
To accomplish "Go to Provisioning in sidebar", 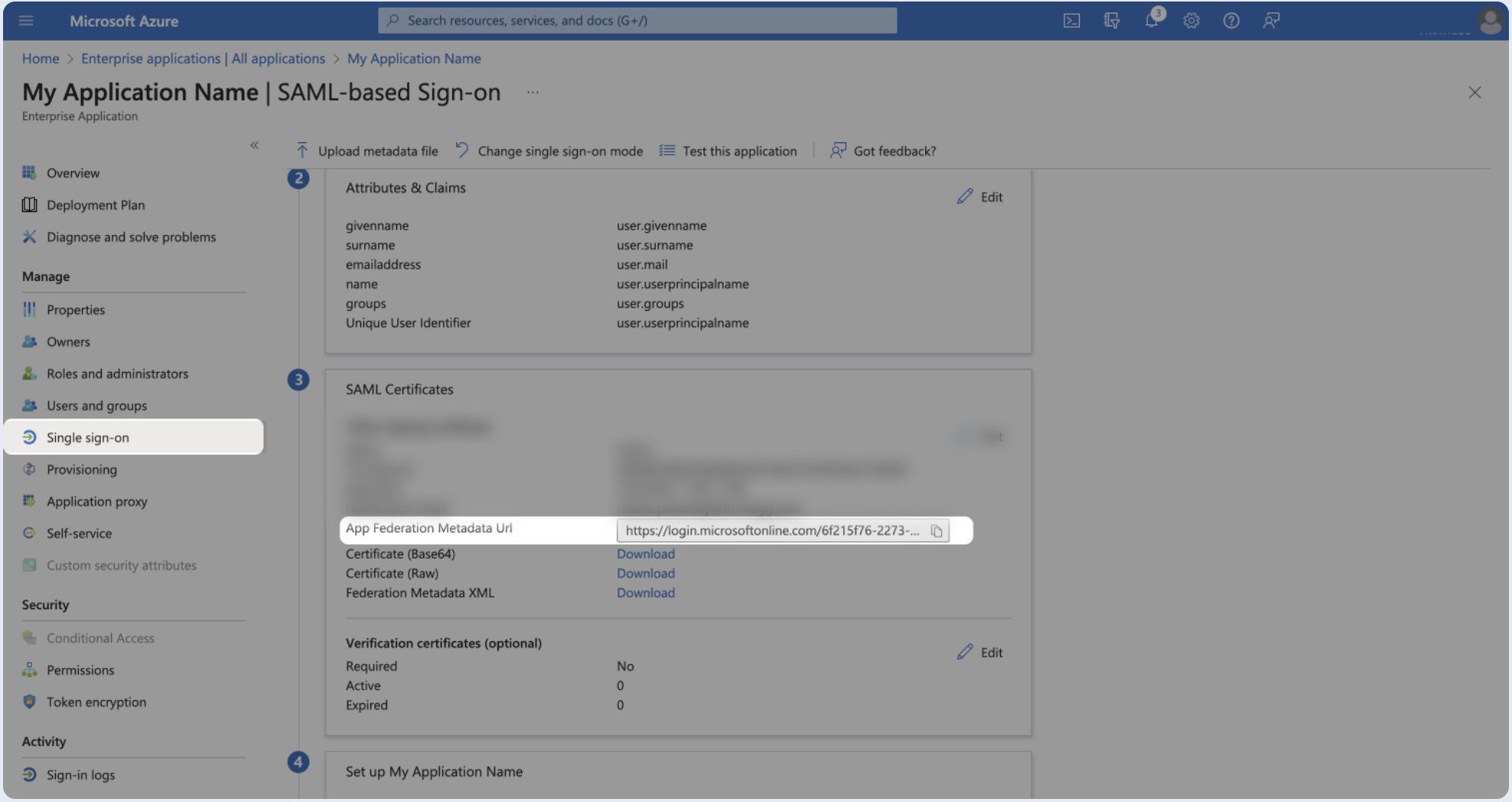I will [81, 470].
